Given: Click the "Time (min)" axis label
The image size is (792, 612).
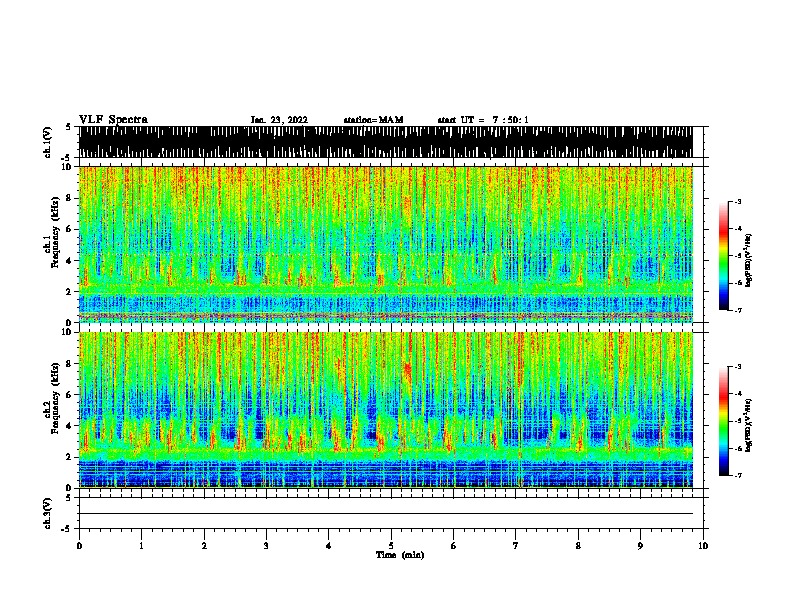Looking at the screenshot, I should click(x=400, y=555).
